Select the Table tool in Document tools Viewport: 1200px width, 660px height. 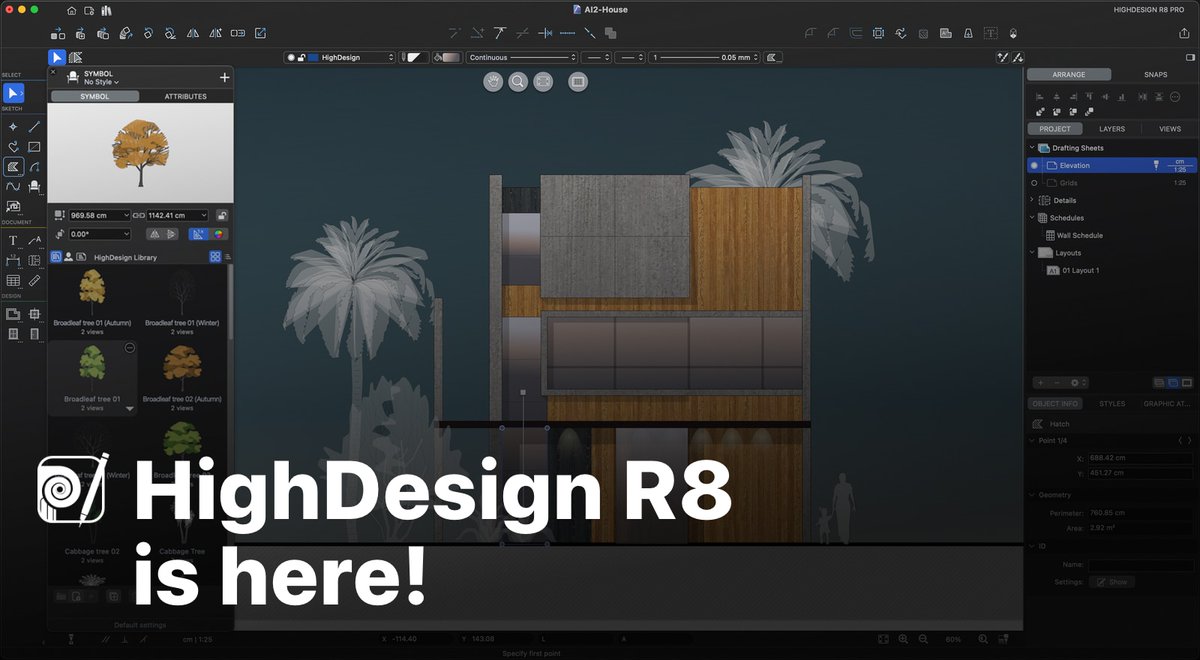[13, 281]
